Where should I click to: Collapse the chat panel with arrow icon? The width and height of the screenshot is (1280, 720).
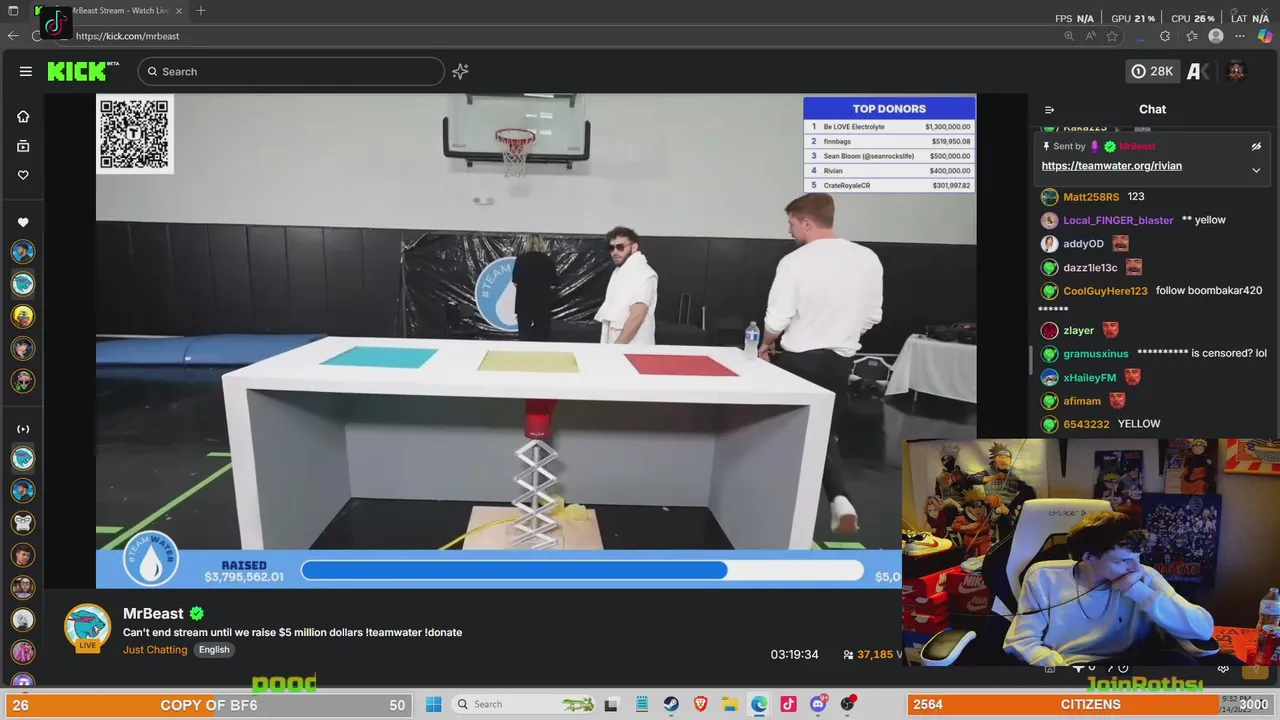click(1049, 110)
